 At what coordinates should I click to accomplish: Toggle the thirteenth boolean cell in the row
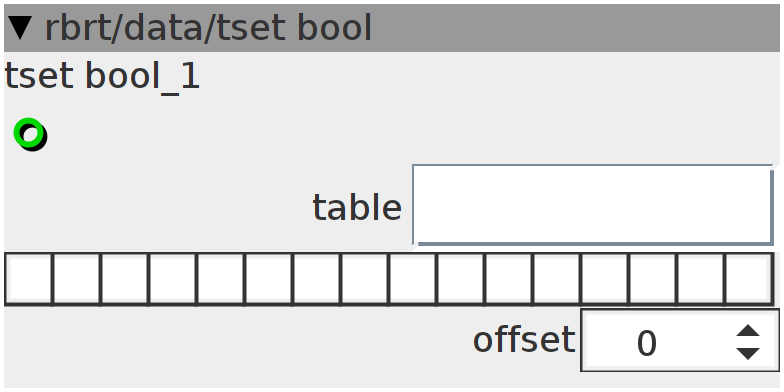coord(604,278)
